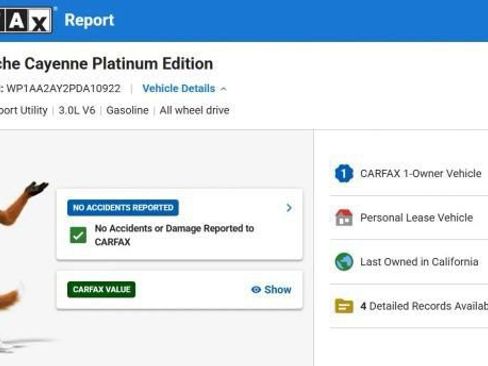Click the CARFAX logo in header
Viewport: 488px width, 366px height.
click(26, 20)
